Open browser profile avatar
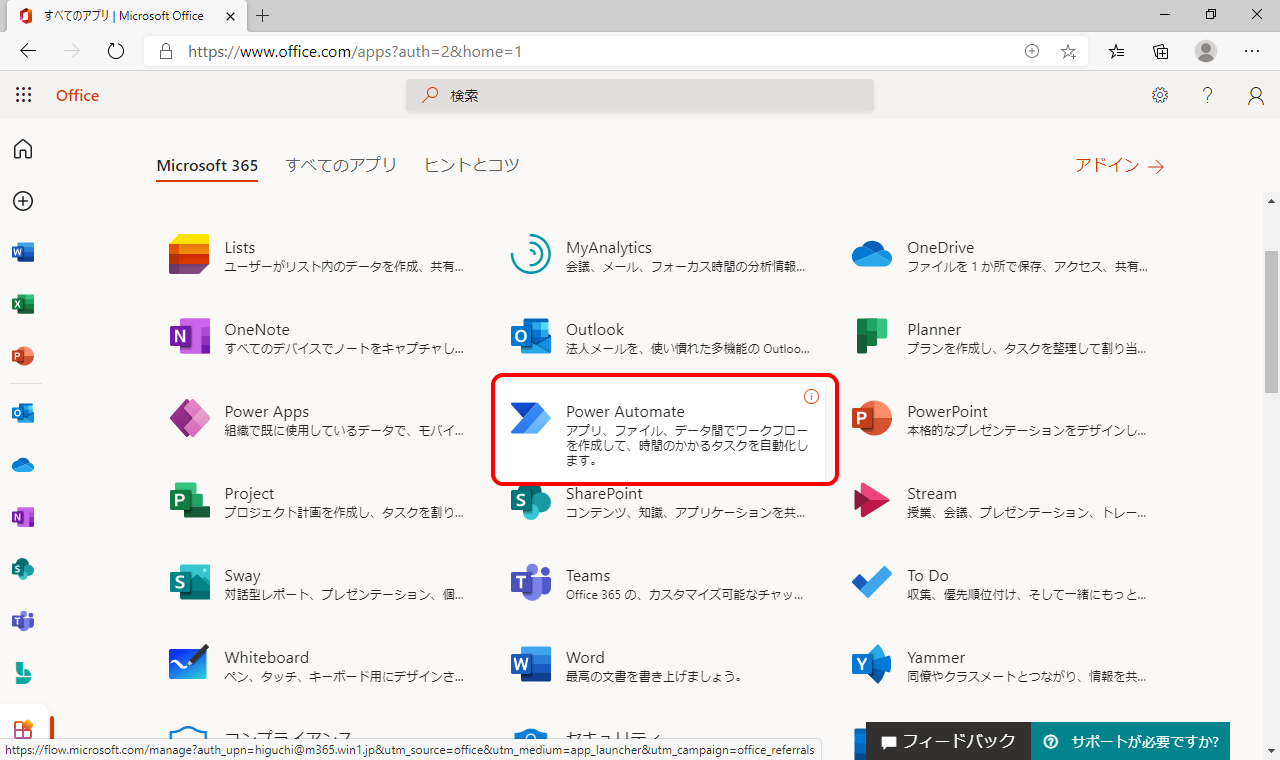 [x=1206, y=51]
